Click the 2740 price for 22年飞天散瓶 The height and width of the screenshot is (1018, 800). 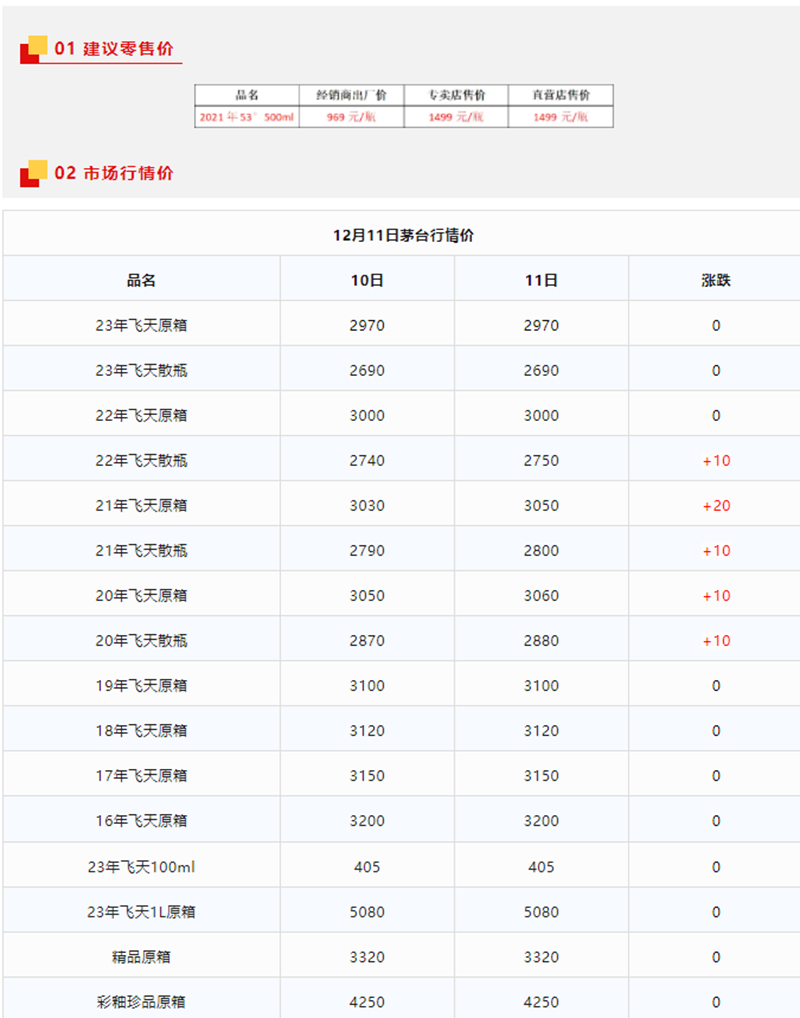[367, 461]
